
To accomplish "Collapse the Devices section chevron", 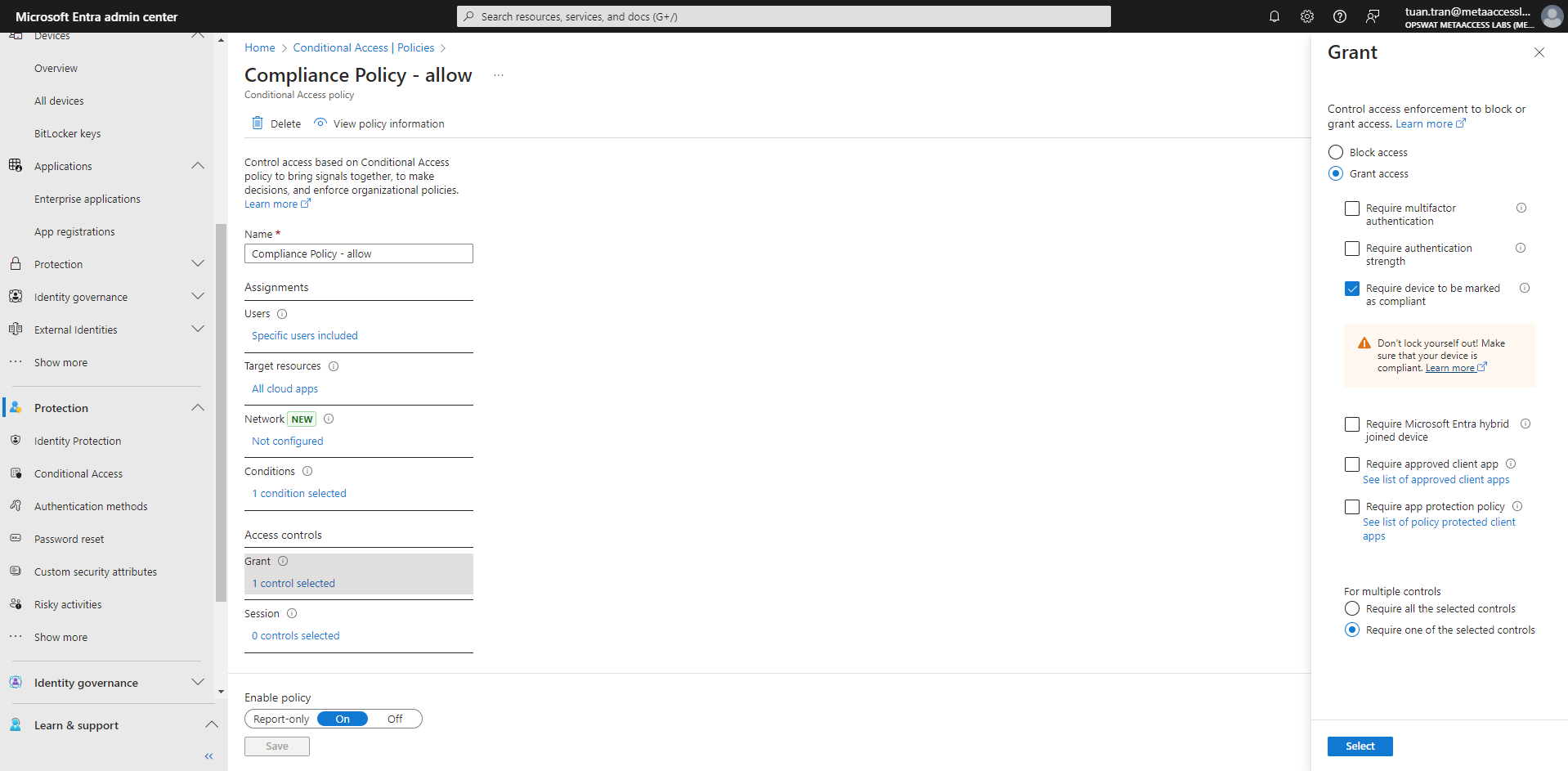I will (198, 35).
